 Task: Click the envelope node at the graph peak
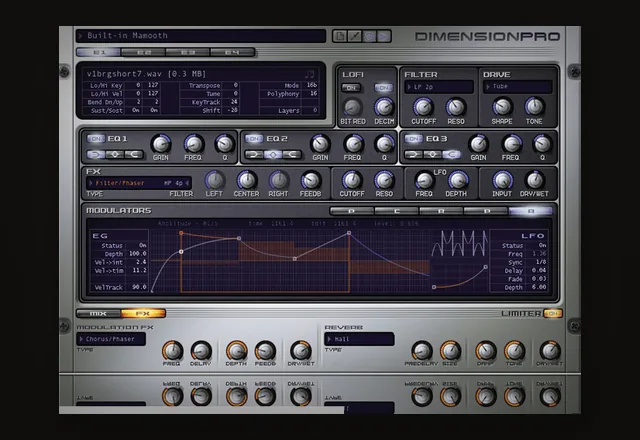tap(349, 233)
